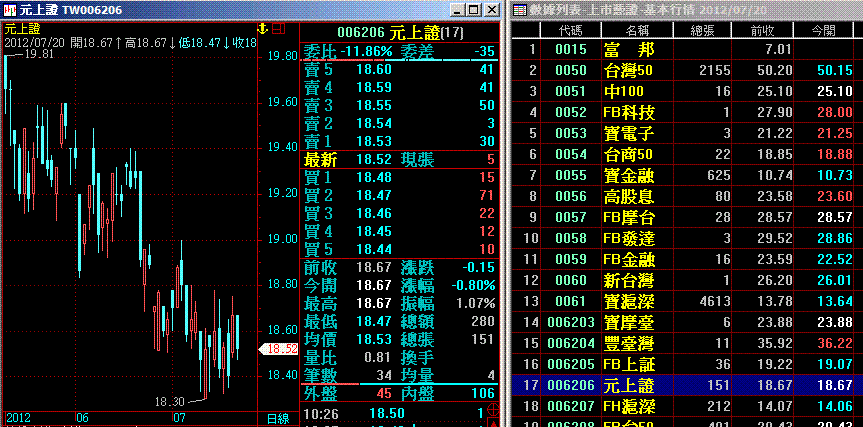Sort list by 名稱 column header

pos(638,30)
